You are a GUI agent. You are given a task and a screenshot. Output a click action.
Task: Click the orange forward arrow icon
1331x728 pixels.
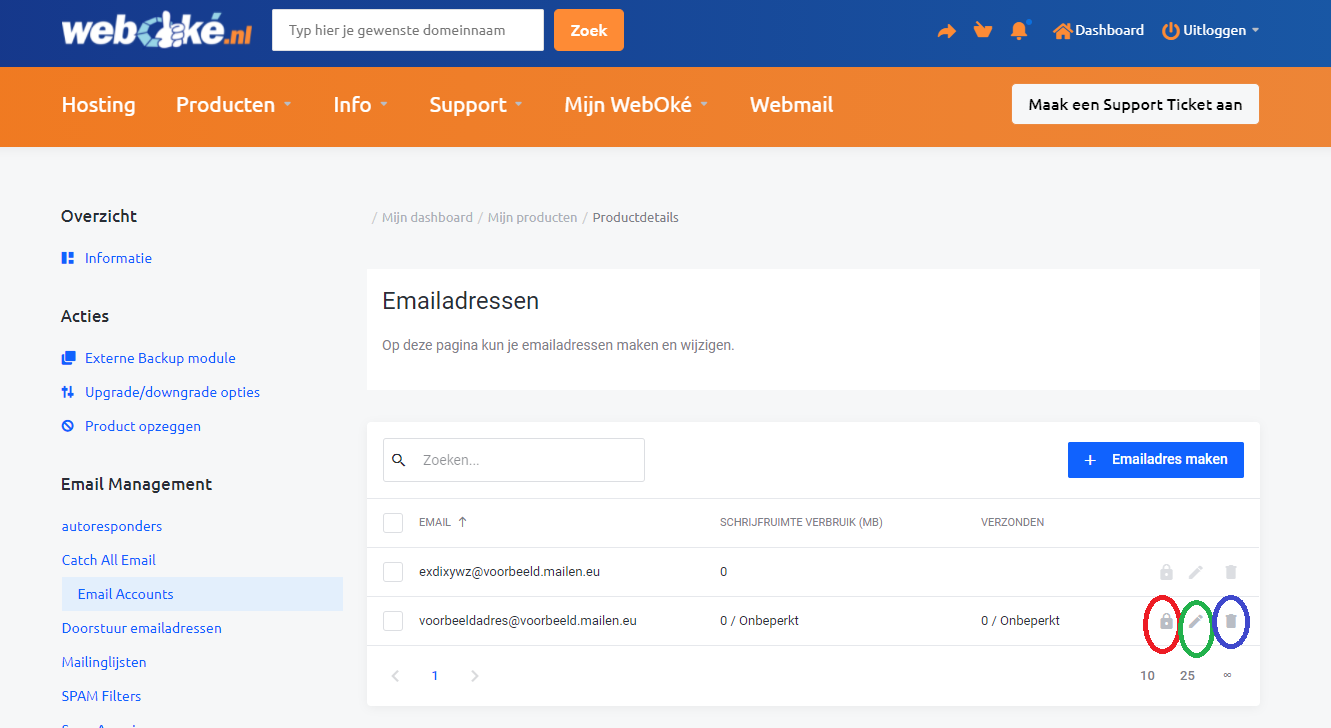(946, 31)
